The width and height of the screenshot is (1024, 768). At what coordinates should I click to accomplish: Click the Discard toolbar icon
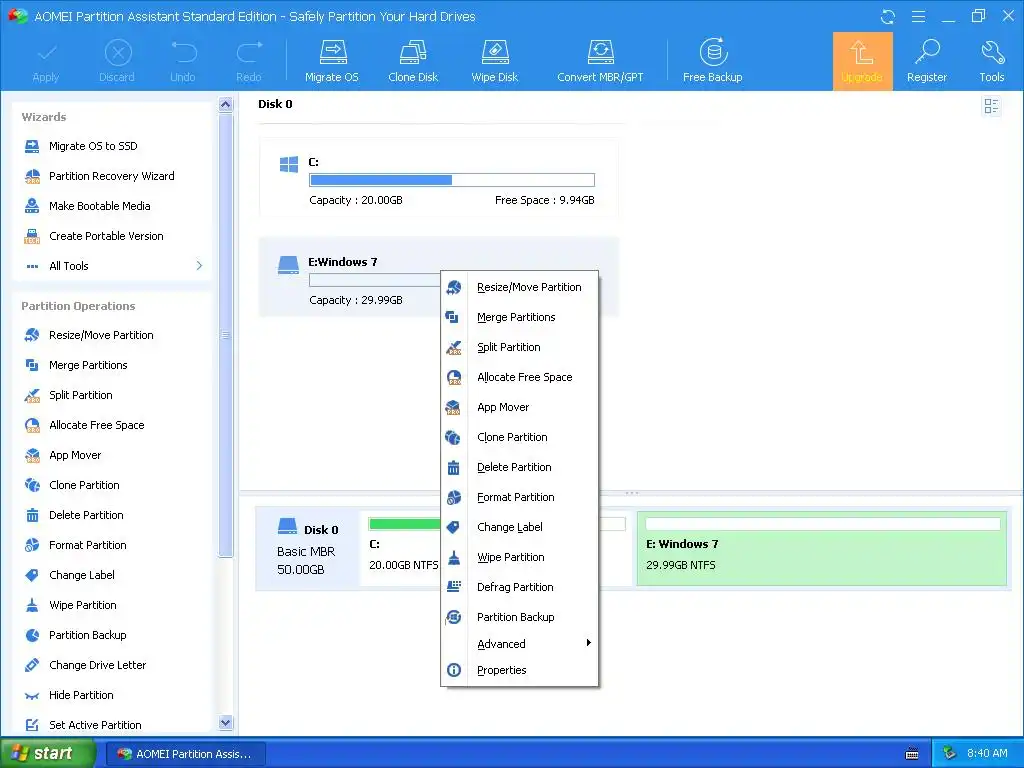(x=117, y=61)
